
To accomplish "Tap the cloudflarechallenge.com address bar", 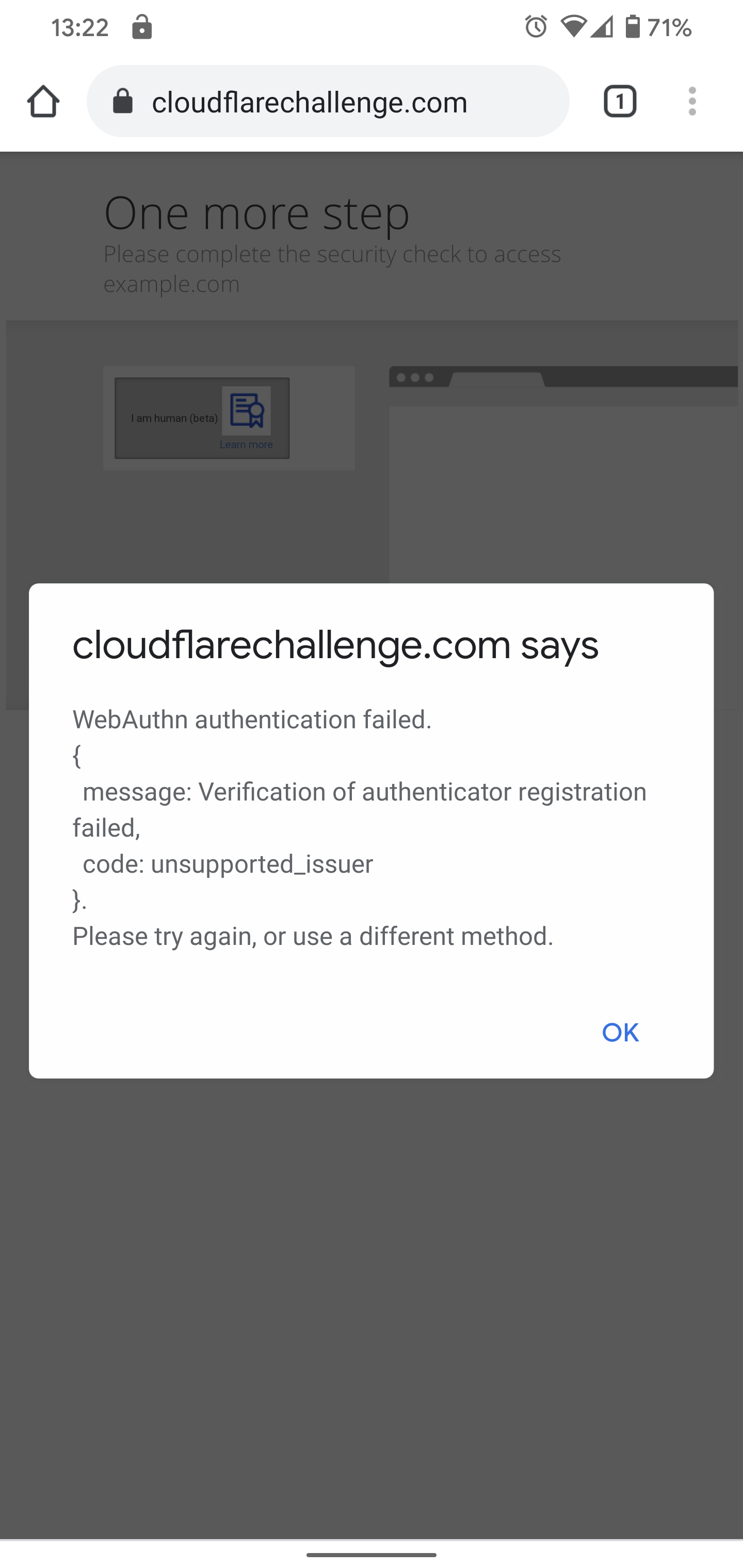I will (x=329, y=101).
